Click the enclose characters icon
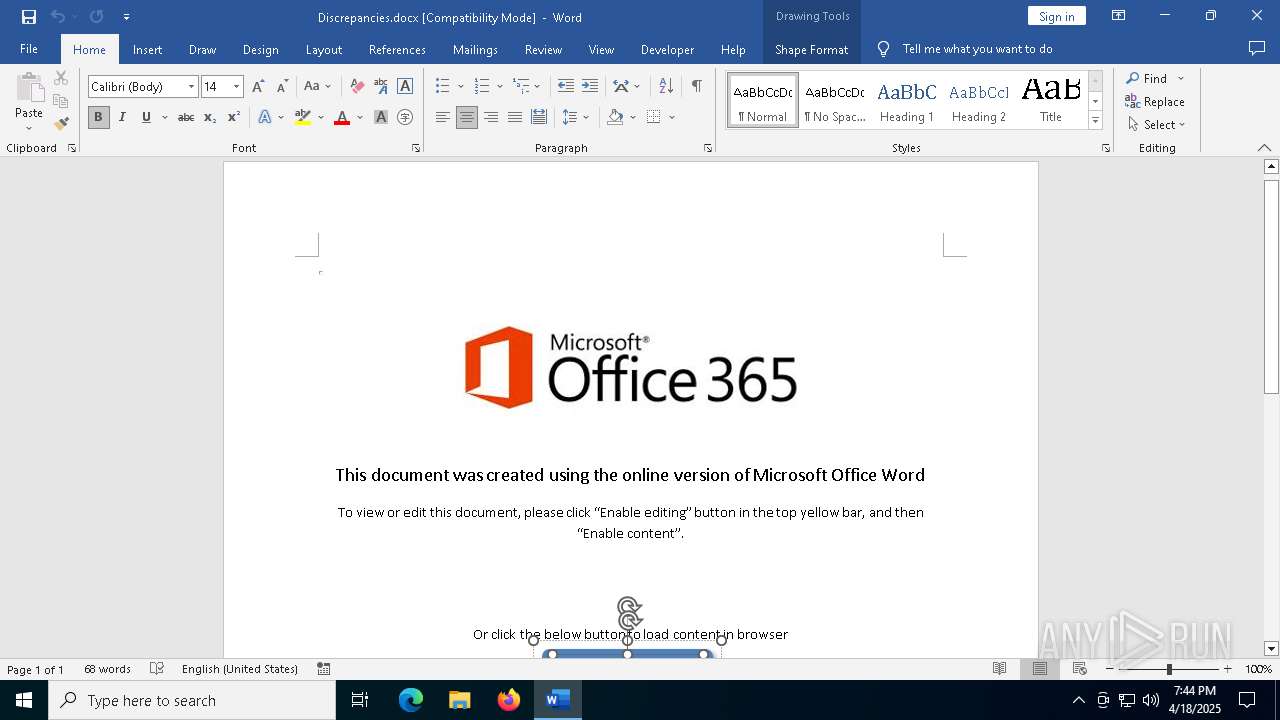This screenshot has width=1280, height=720. (405, 117)
